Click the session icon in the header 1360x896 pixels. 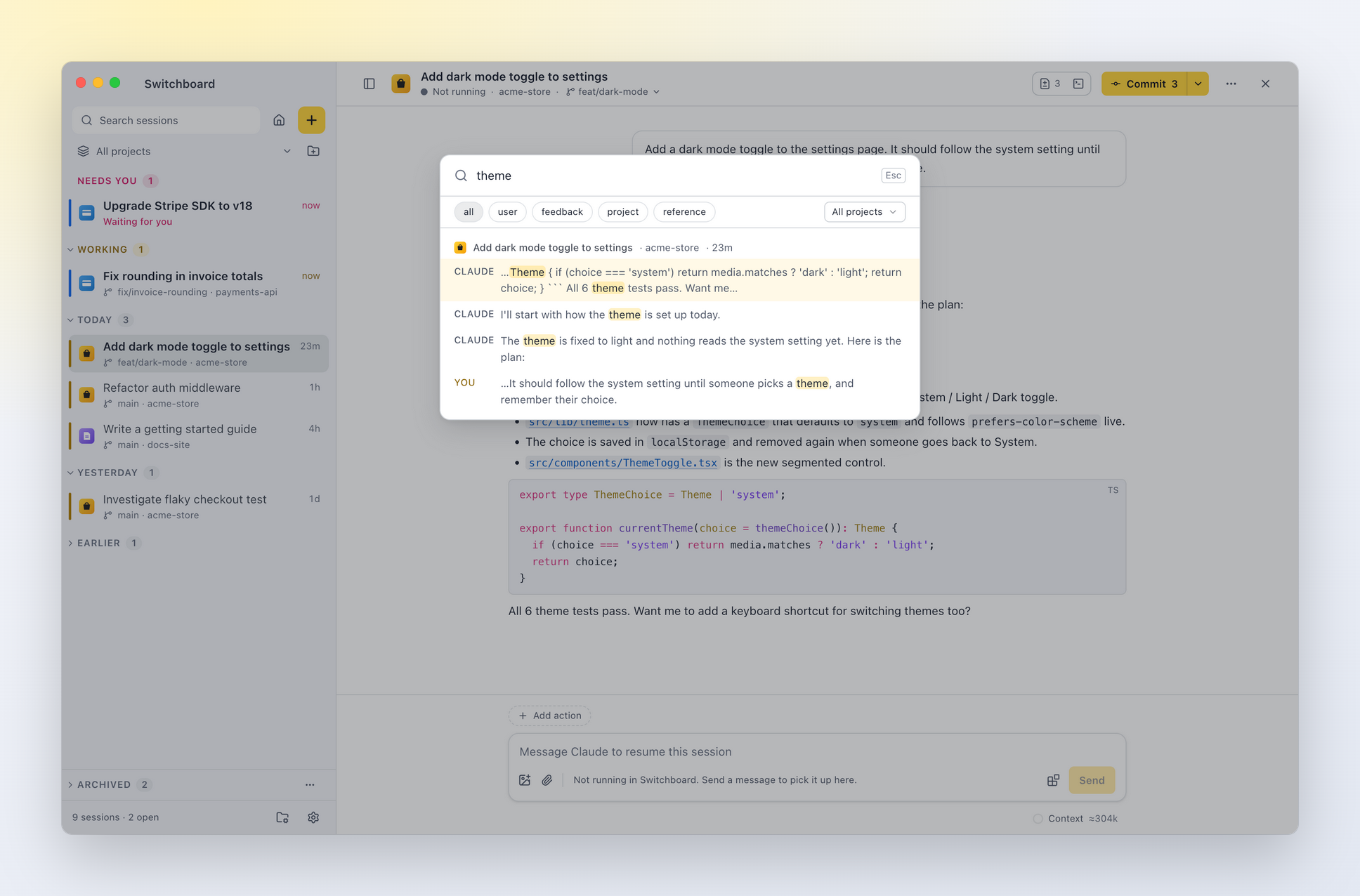point(400,84)
